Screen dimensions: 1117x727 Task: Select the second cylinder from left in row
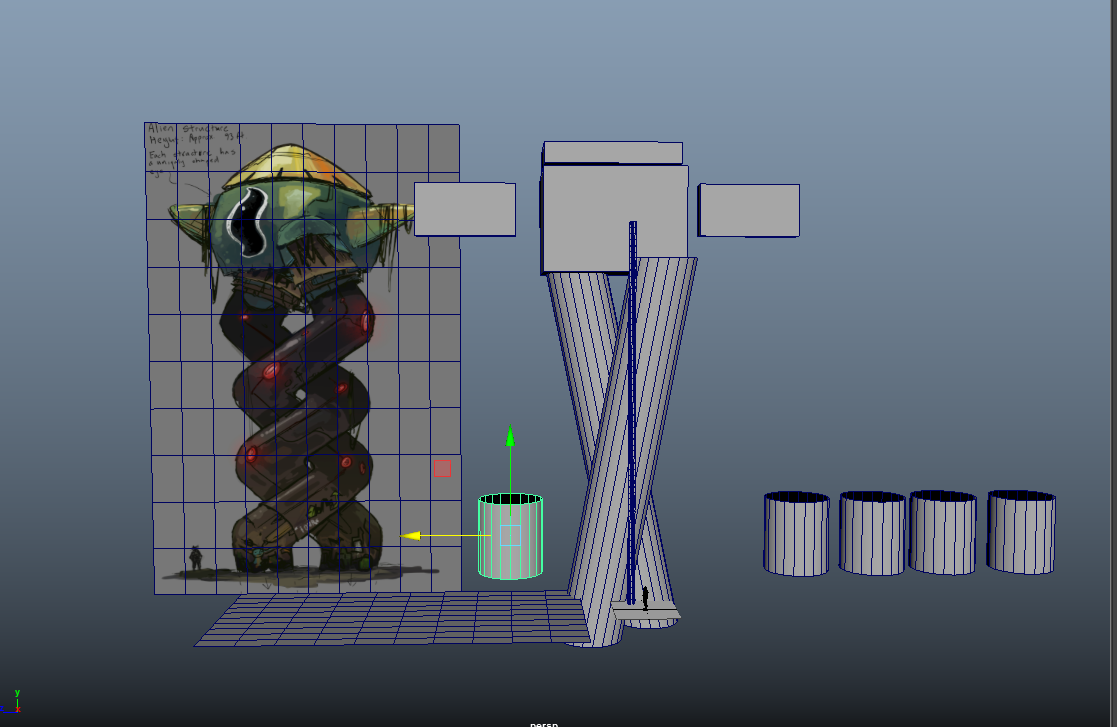[x=872, y=533]
